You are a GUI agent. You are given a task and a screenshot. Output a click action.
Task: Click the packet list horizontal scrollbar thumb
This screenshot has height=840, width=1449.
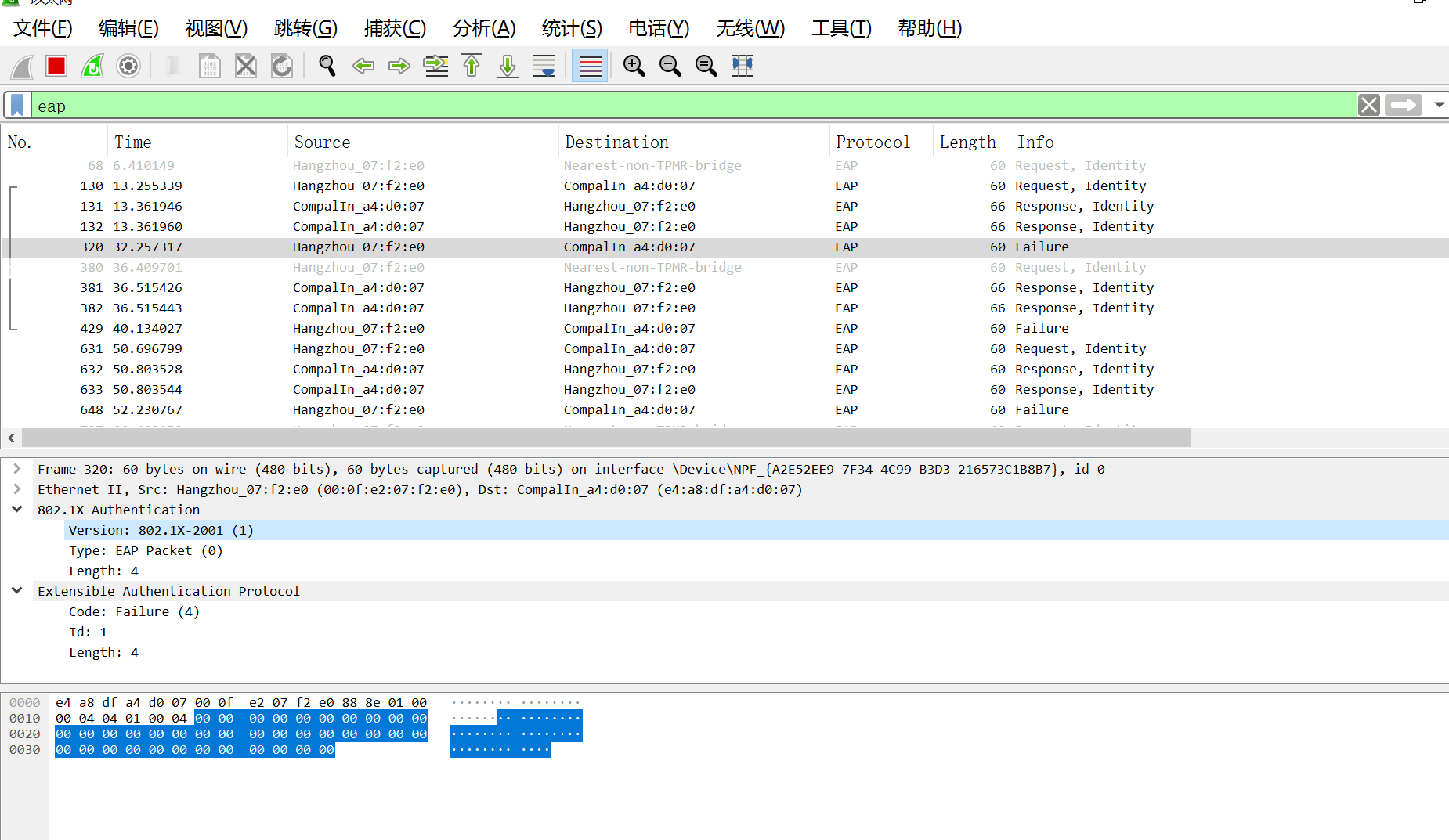point(606,438)
